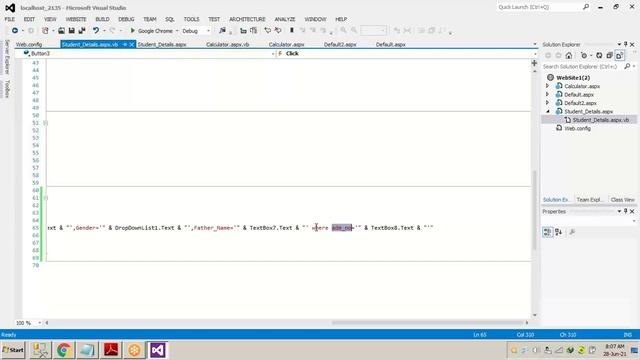Click the Home icon in Solution Explorer
The image size is (640, 360).
pos(569,56)
